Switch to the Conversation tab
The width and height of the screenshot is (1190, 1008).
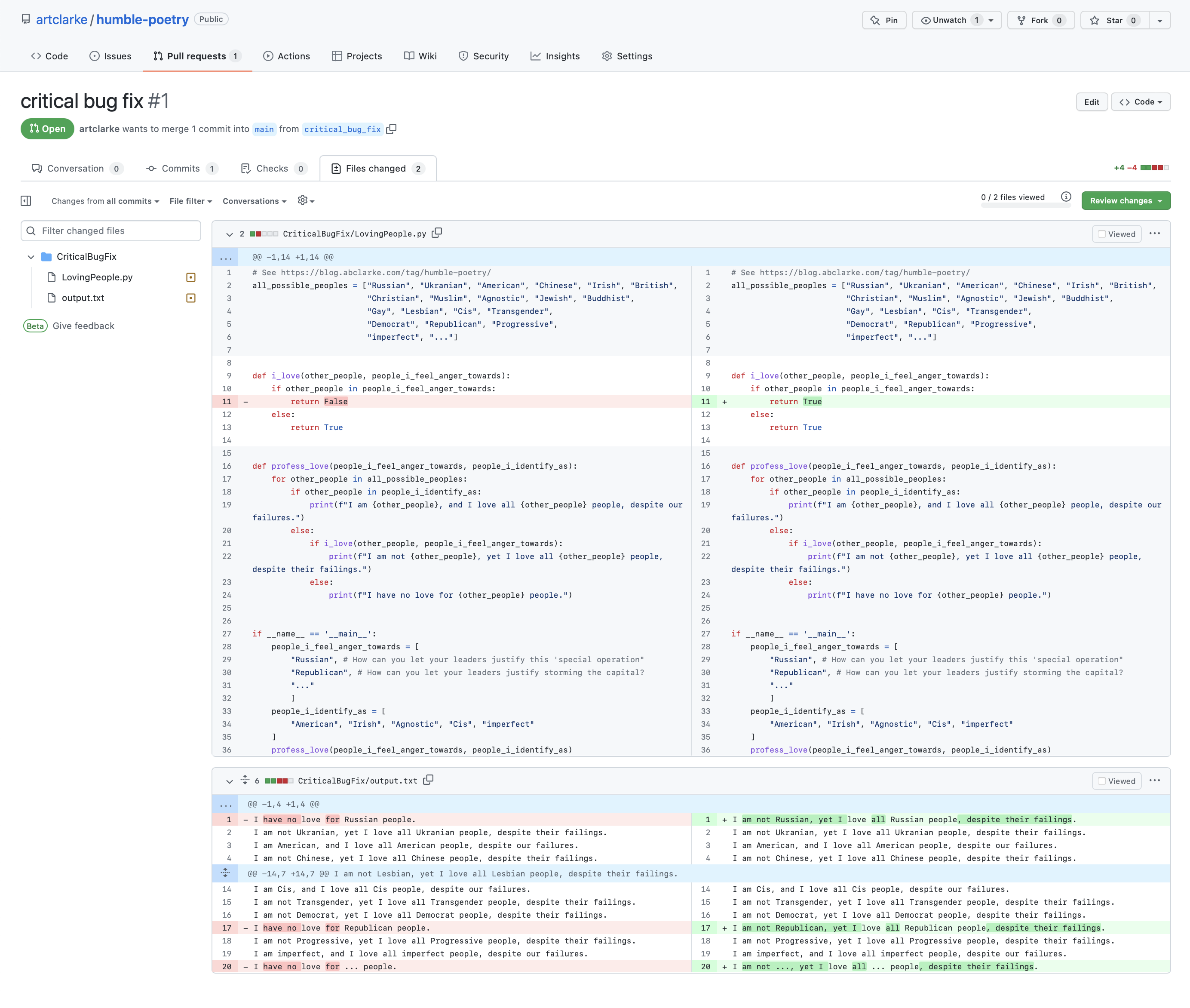(75, 169)
